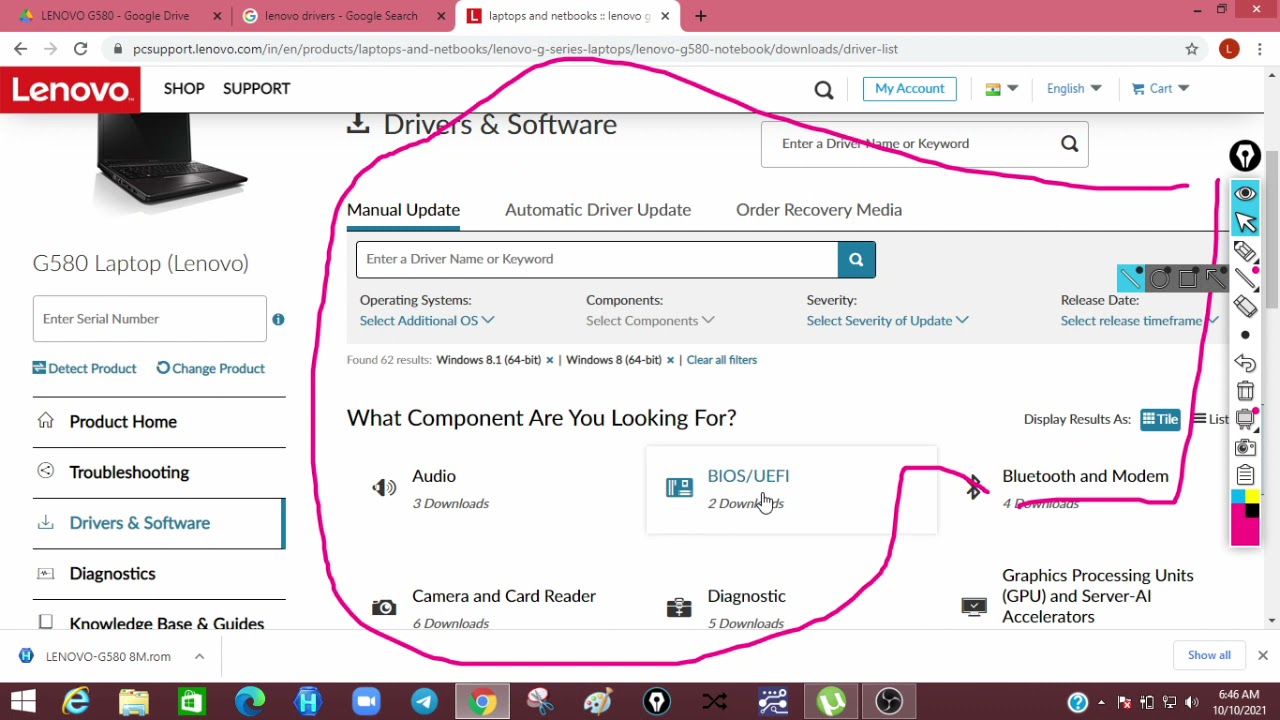
Task: Expand Select Additional OS dropdown
Action: coord(427,321)
